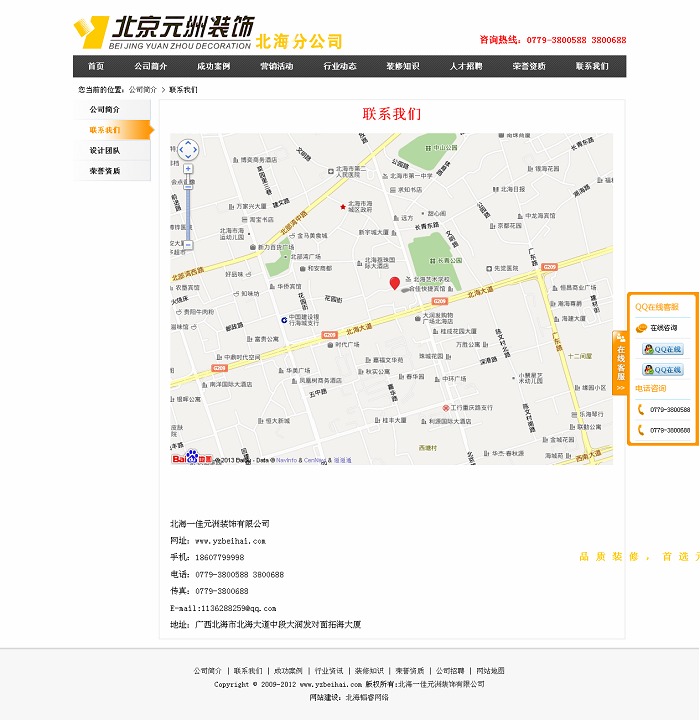Click the map zoom in plus button

[188, 169]
